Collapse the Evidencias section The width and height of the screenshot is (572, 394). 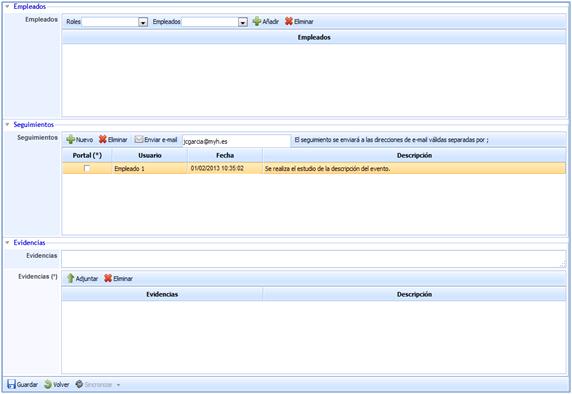pos(7,243)
